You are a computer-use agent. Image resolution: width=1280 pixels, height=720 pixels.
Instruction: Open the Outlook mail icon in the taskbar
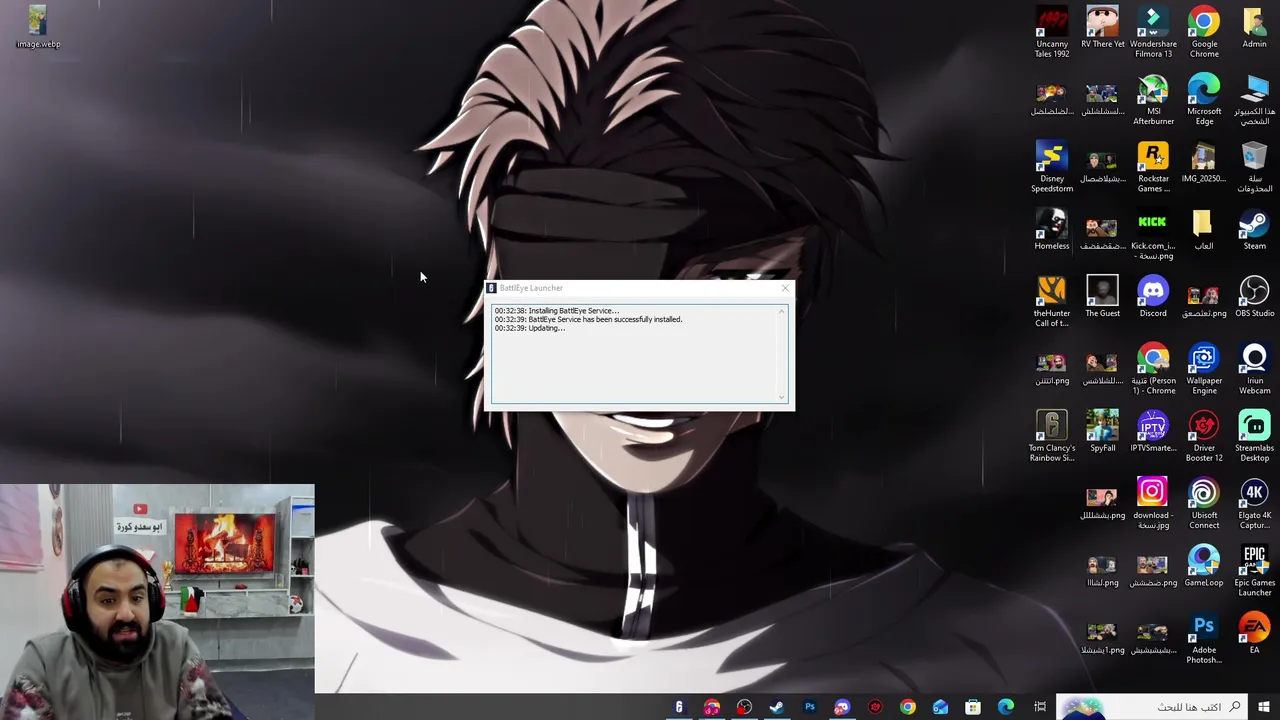click(940, 707)
